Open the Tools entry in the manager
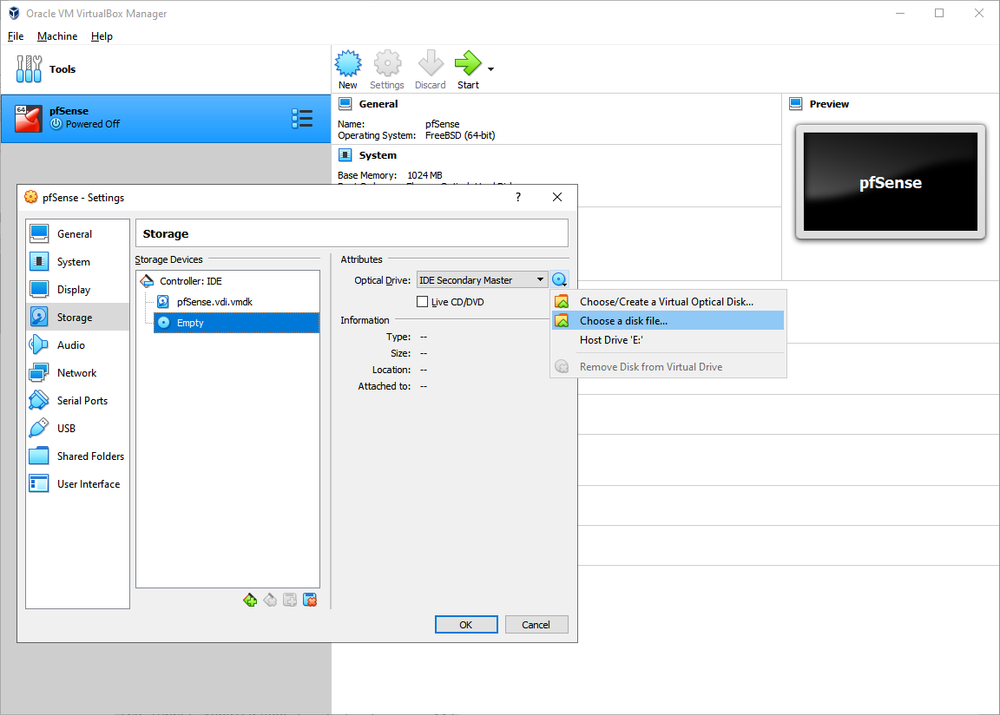The width and height of the screenshot is (1000, 715). (166, 69)
